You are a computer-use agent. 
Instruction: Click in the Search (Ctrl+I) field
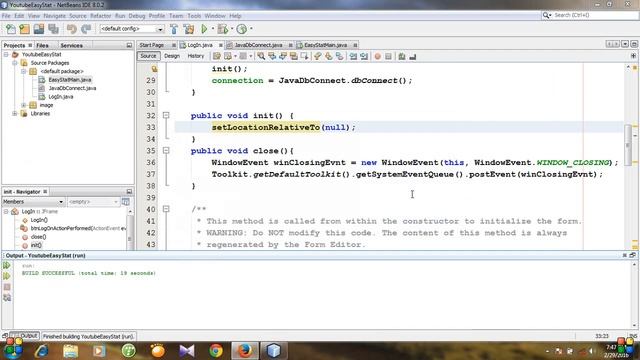pos(590,15)
